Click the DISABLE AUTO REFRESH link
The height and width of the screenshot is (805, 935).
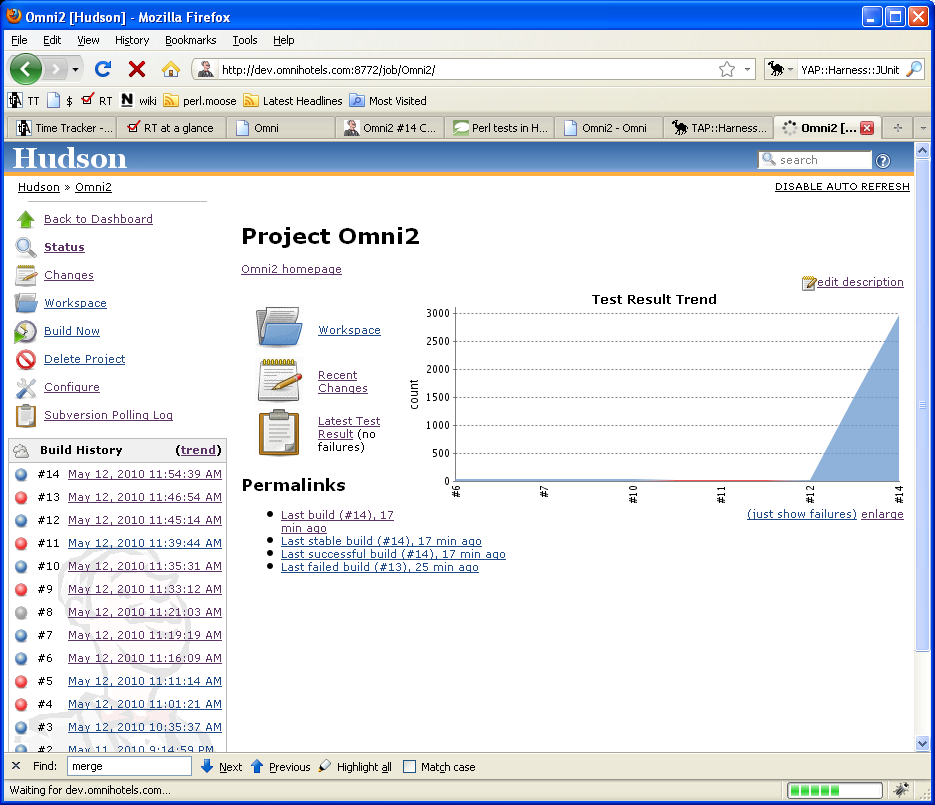pos(842,187)
